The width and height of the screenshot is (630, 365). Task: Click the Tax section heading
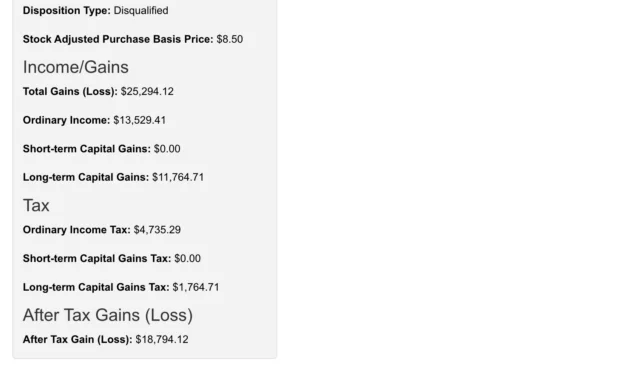click(36, 205)
